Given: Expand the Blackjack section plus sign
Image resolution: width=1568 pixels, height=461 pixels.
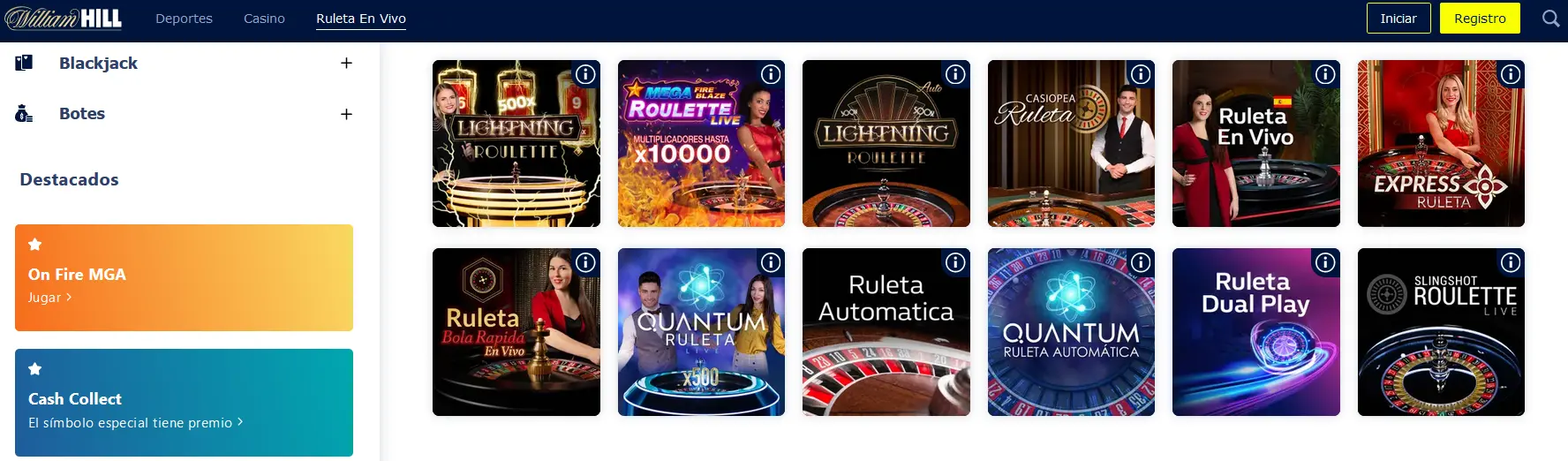Looking at the screenshot, I should (346, 63).
